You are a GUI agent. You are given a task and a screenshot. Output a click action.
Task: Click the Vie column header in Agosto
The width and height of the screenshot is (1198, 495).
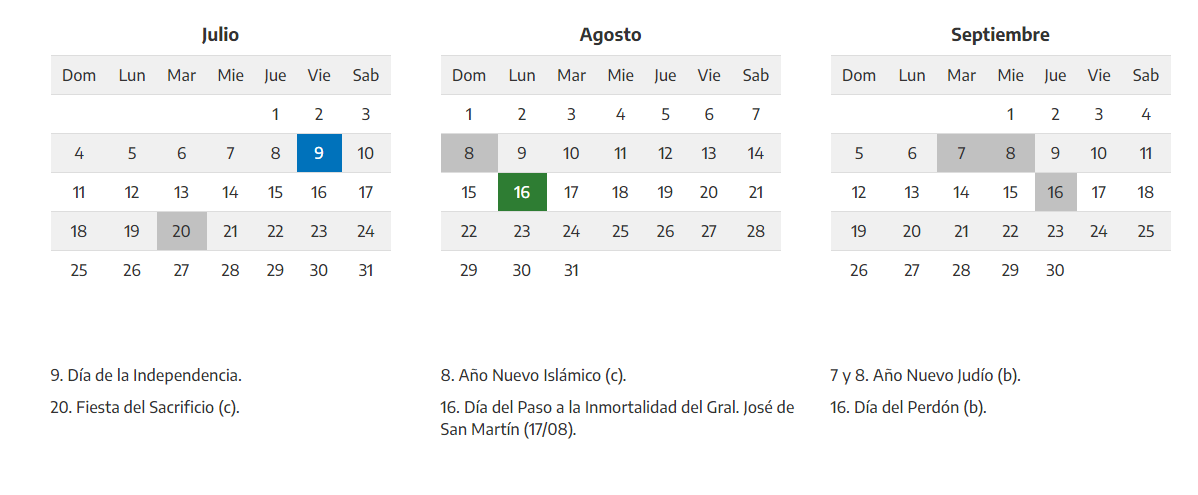709,75
